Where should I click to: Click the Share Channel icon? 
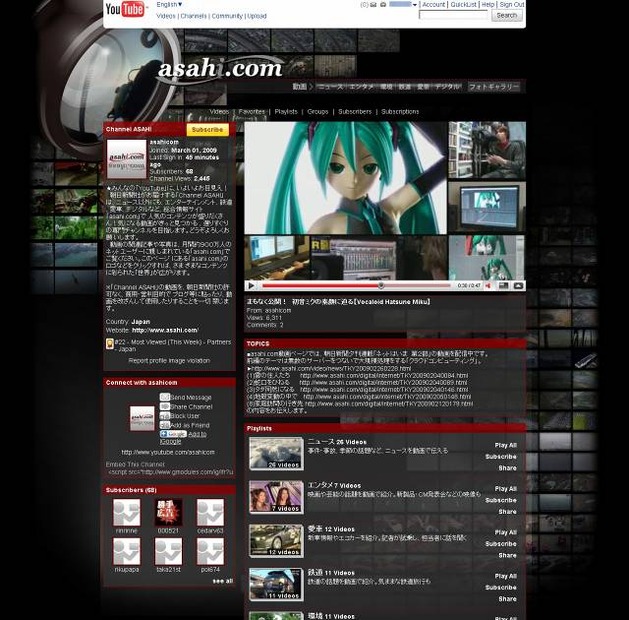[x=164, y=406]
